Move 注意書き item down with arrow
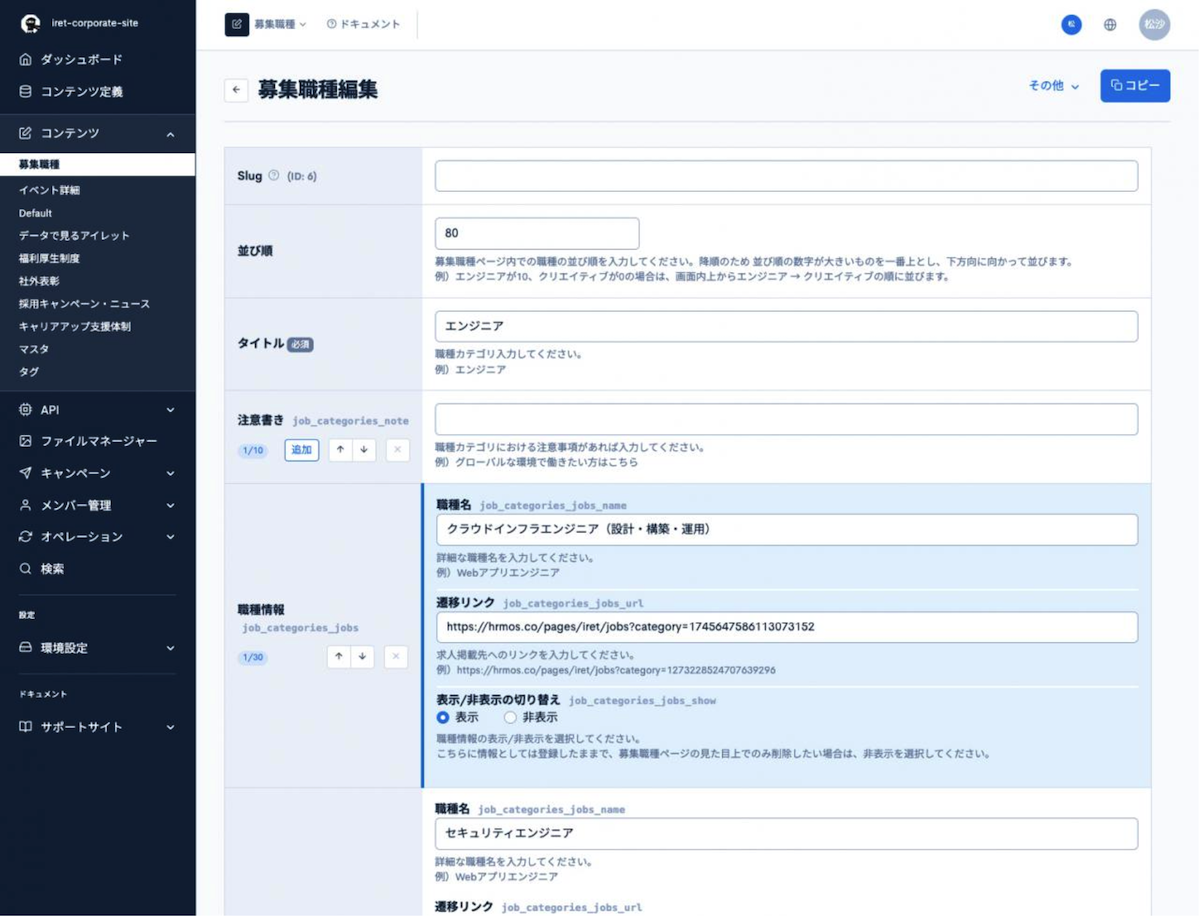The height and width of the screenshot is (916, 1200). click(x=364, y=450)
